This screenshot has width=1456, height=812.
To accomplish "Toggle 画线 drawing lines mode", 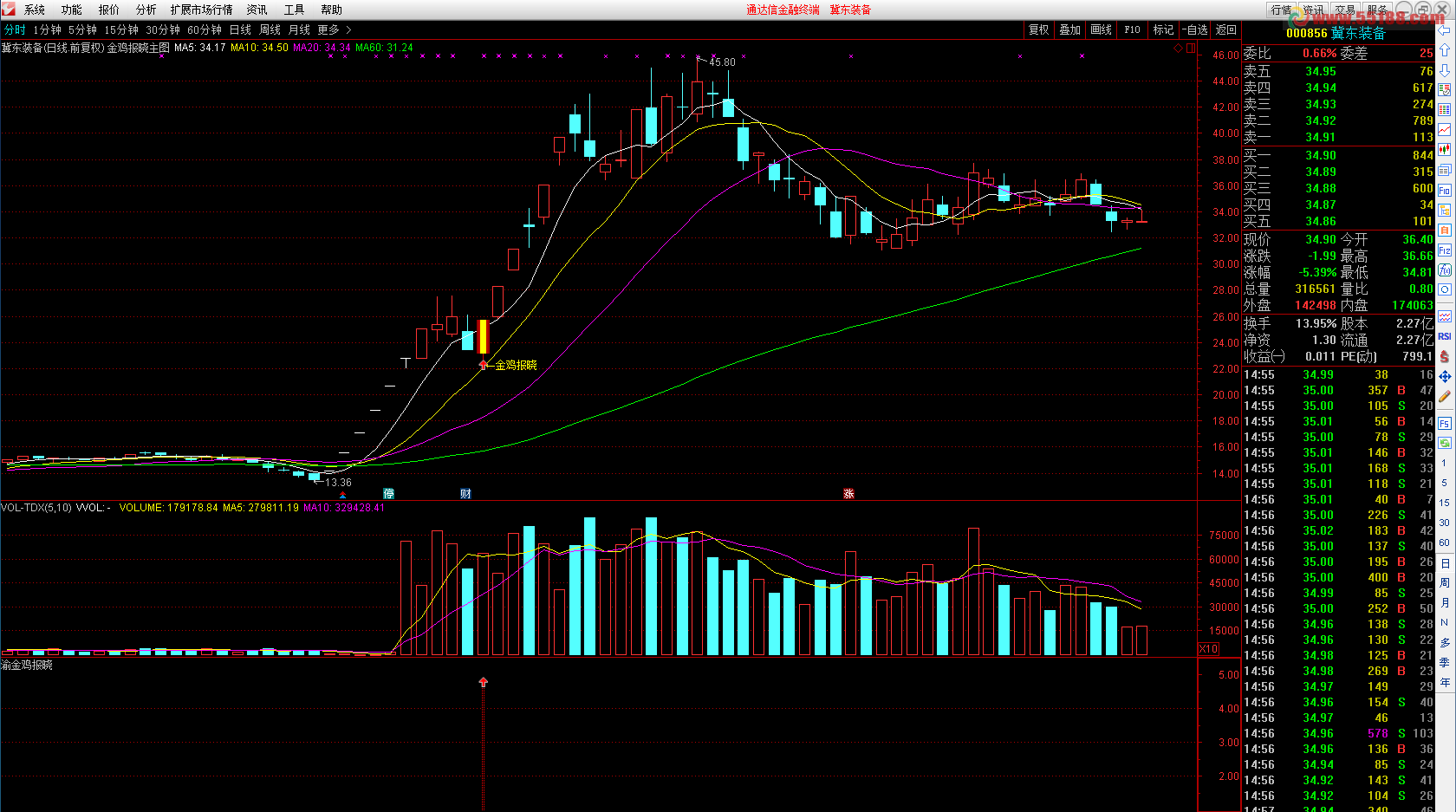I will point(1101,29).
